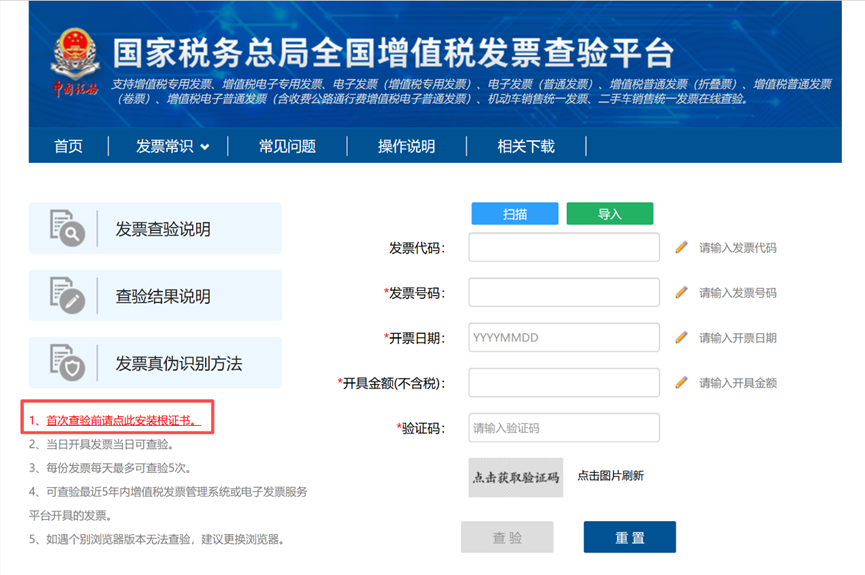Focus the 发票代码 input field

pos(564,247)
